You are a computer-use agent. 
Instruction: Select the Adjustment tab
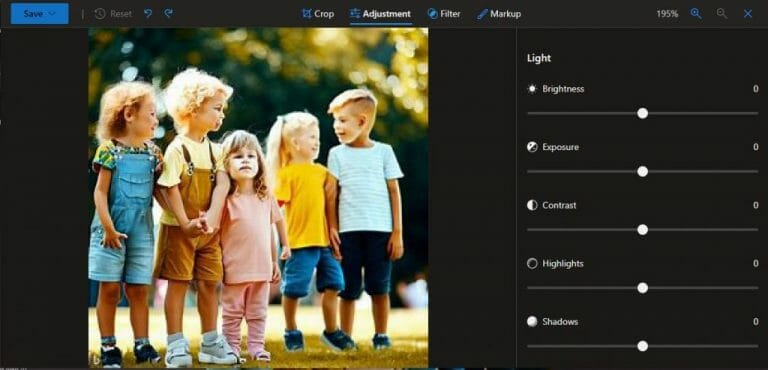381,14
